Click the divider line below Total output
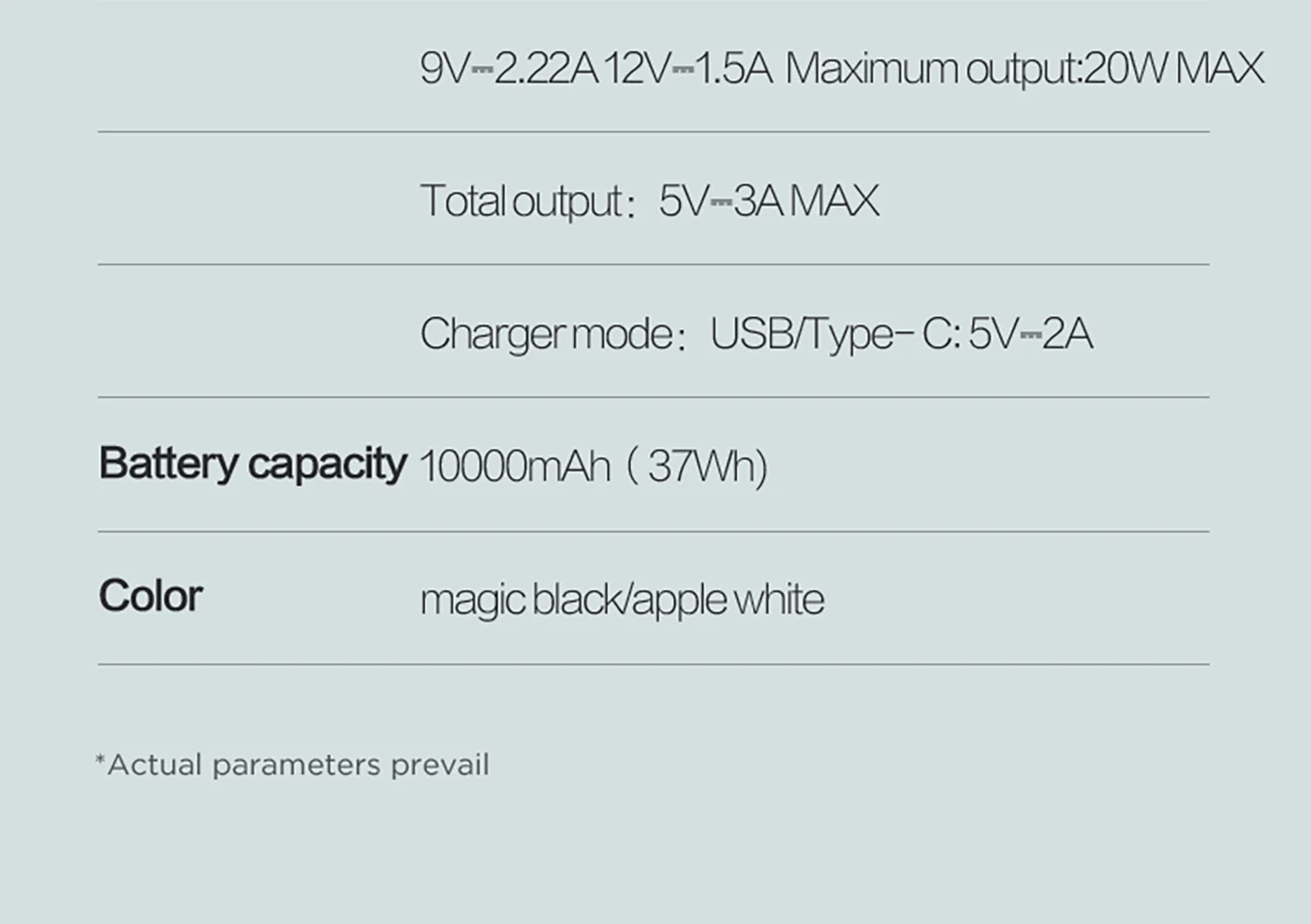Viewport: 1311px width, 924px height. [653, 264]
